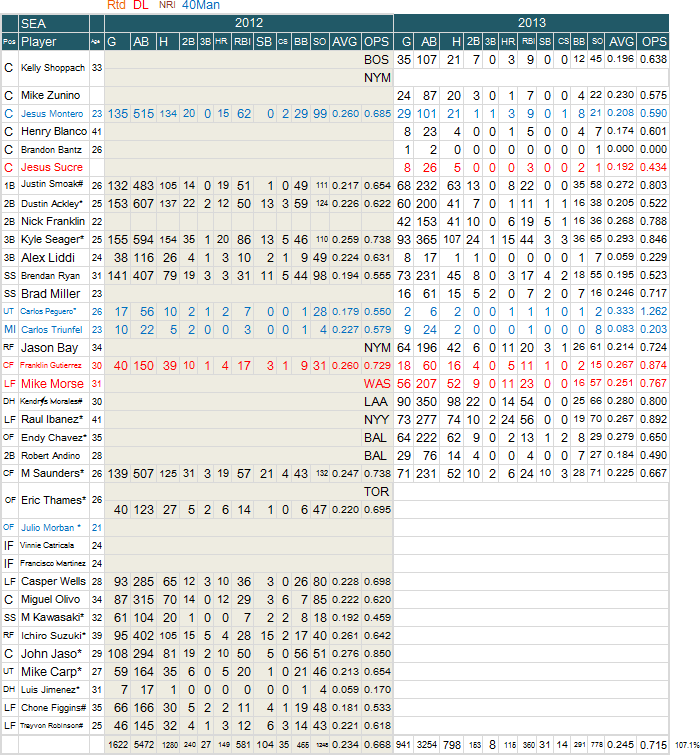Select the Alex Liddi player name
700x755 pixels.
pyautogui.click(x=48, y=258)
